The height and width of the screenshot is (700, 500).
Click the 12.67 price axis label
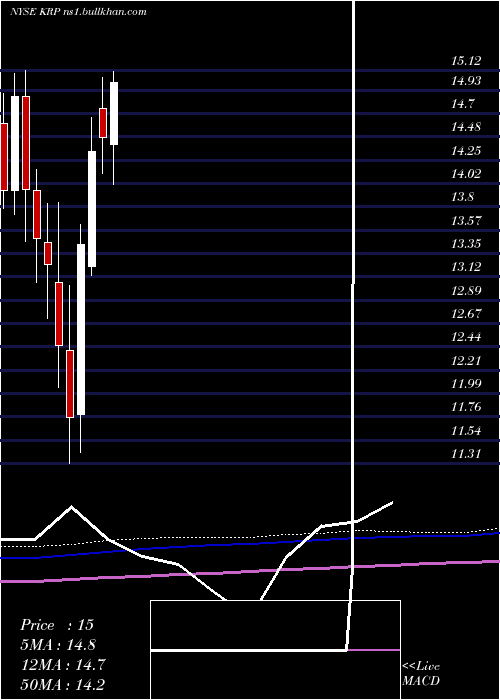466,313
